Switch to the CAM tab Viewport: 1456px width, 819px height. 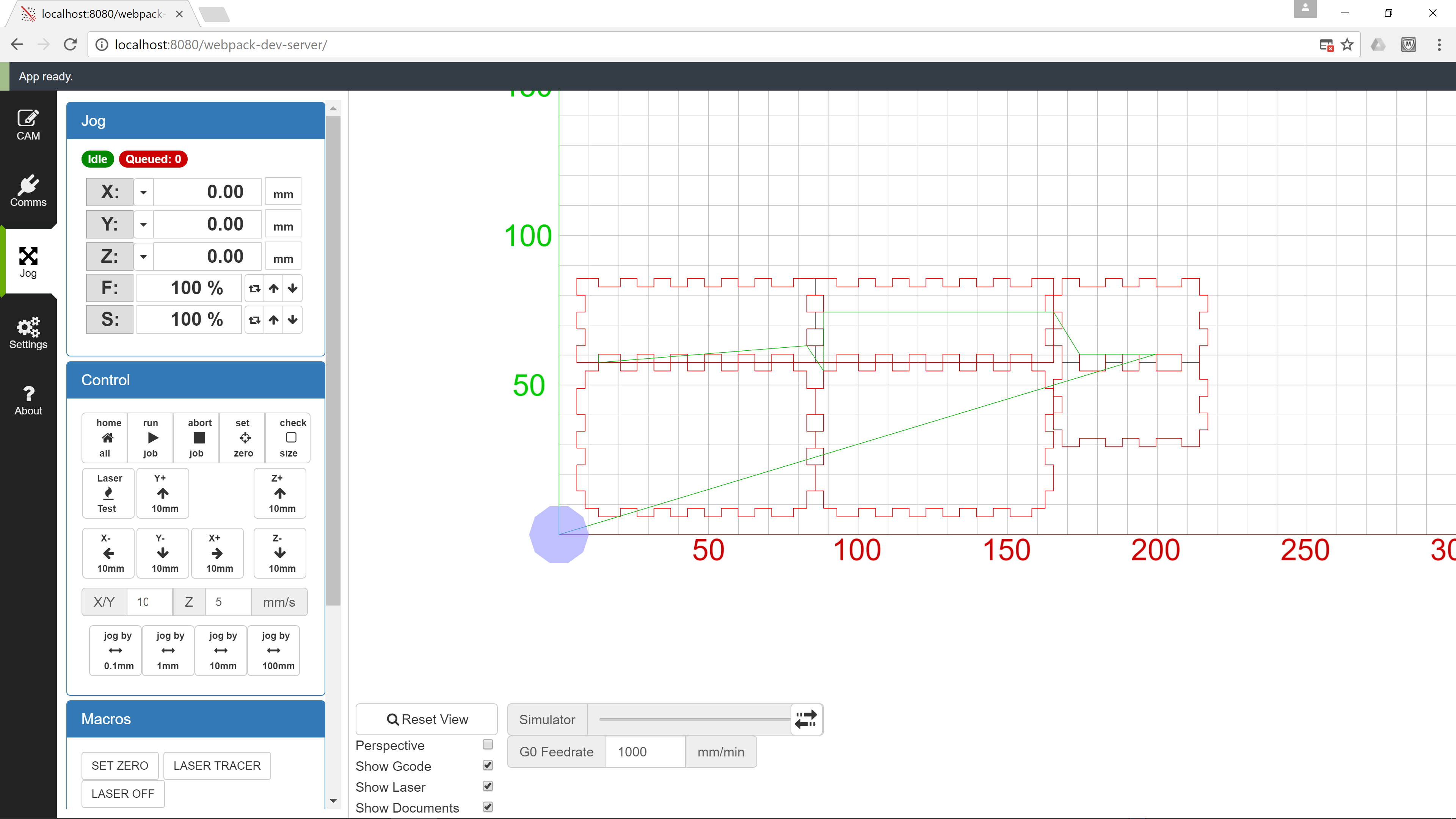(28, 124)
